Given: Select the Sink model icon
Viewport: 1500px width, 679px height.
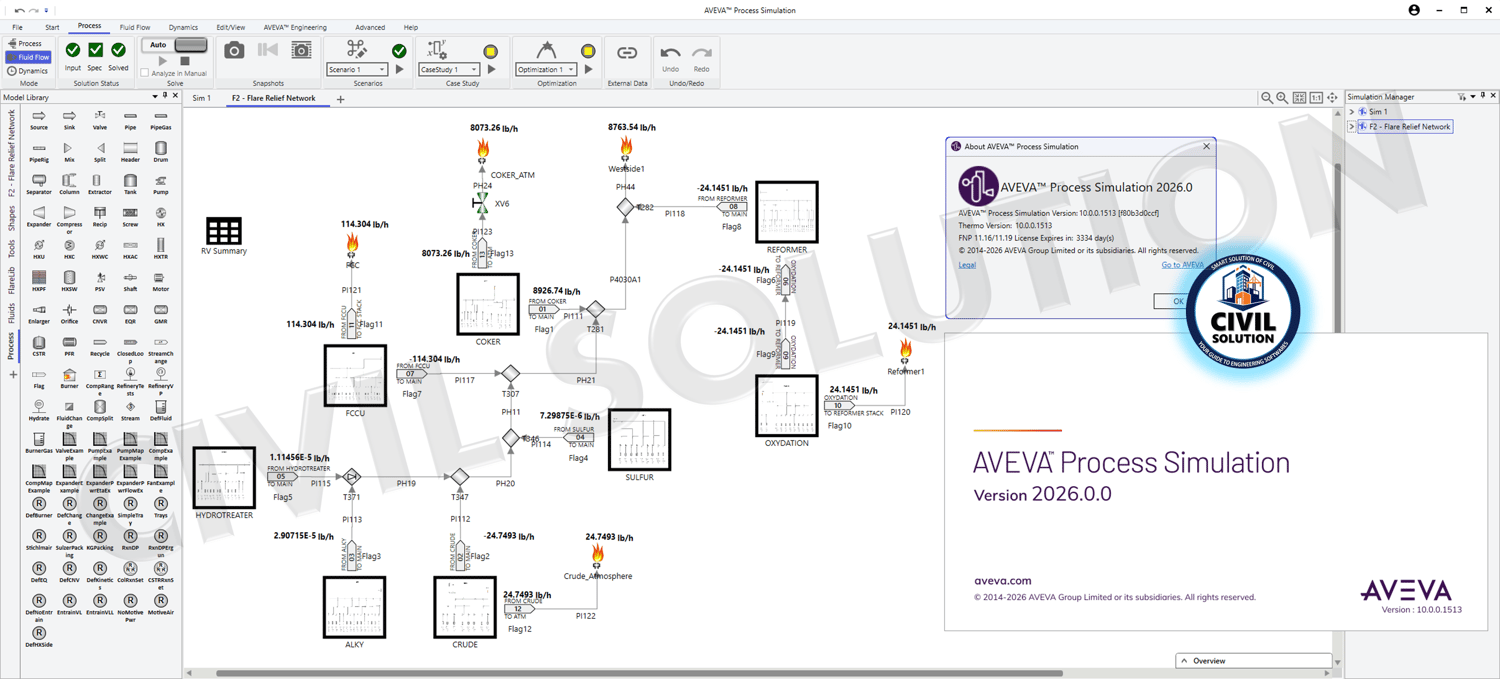Looking at the screenshot, I should (x=69, y=116).
